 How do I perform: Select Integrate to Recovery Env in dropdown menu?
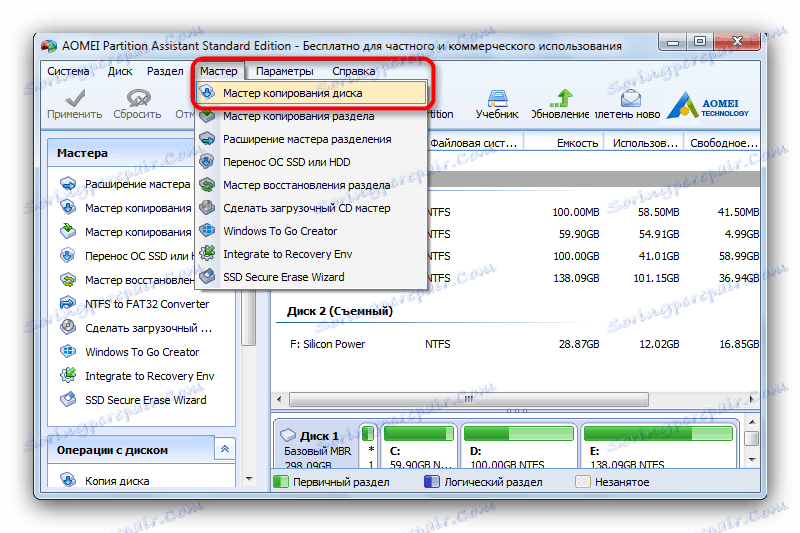[311, 254]
